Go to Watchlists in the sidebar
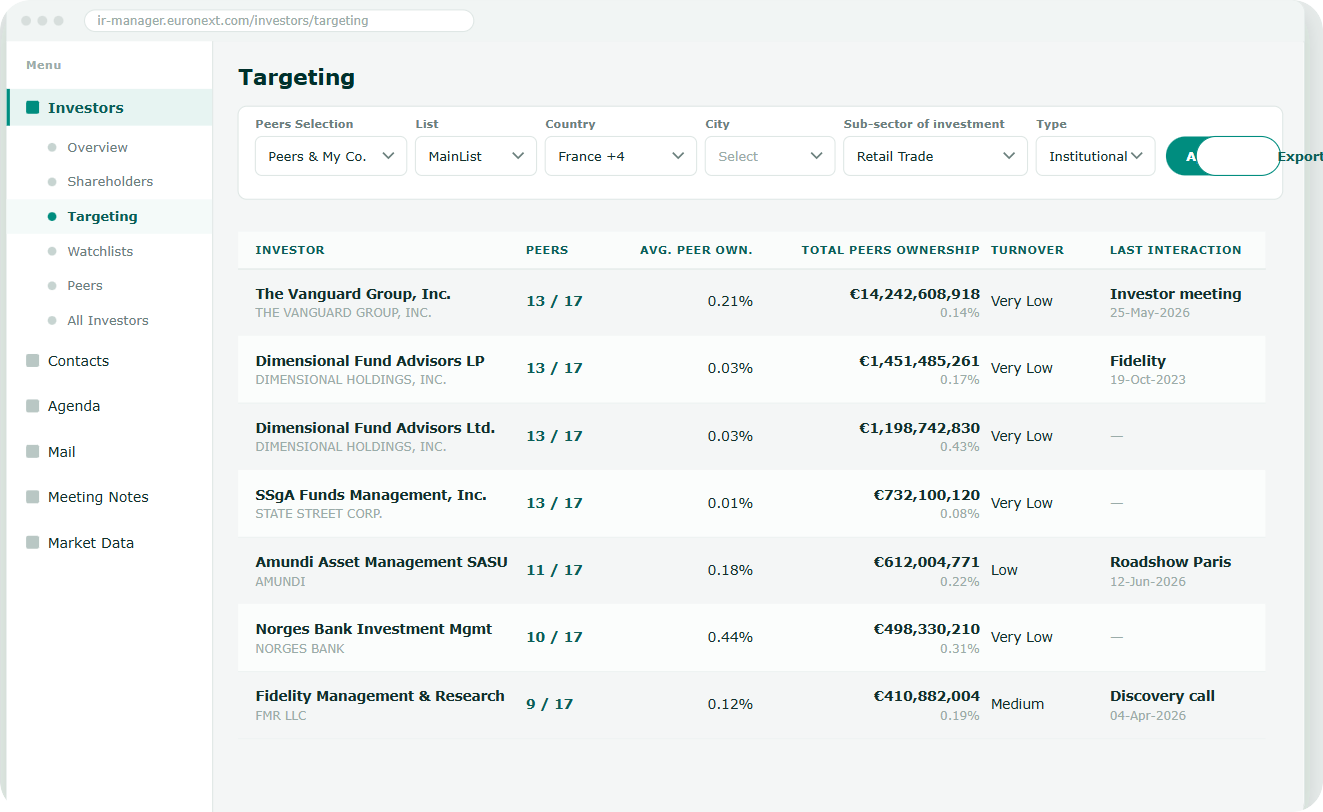The width and height of the screenshot is (1323, 812). point(100,251)
